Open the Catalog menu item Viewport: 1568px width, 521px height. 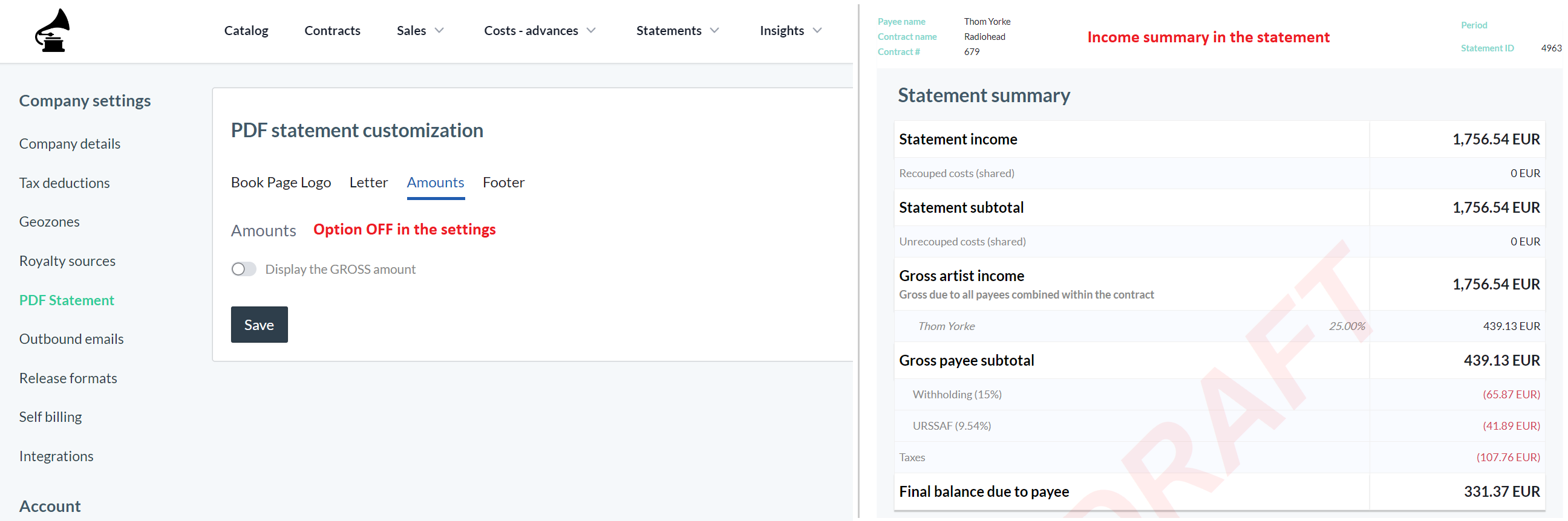click(246, 30)
